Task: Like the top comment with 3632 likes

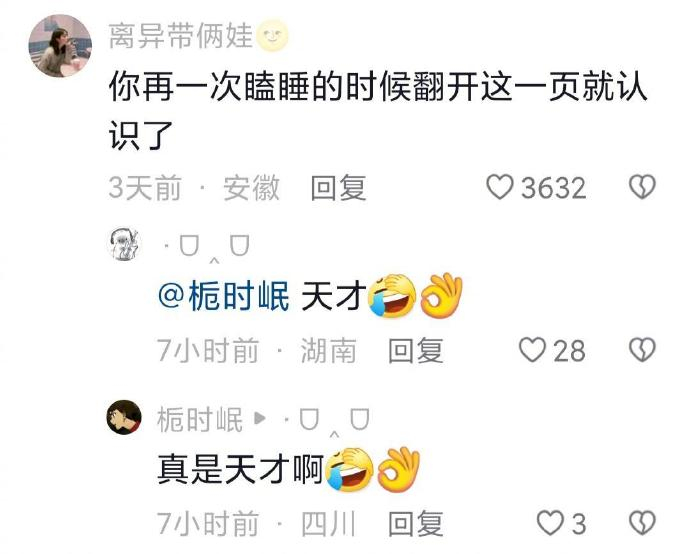Action: [500, 187]
